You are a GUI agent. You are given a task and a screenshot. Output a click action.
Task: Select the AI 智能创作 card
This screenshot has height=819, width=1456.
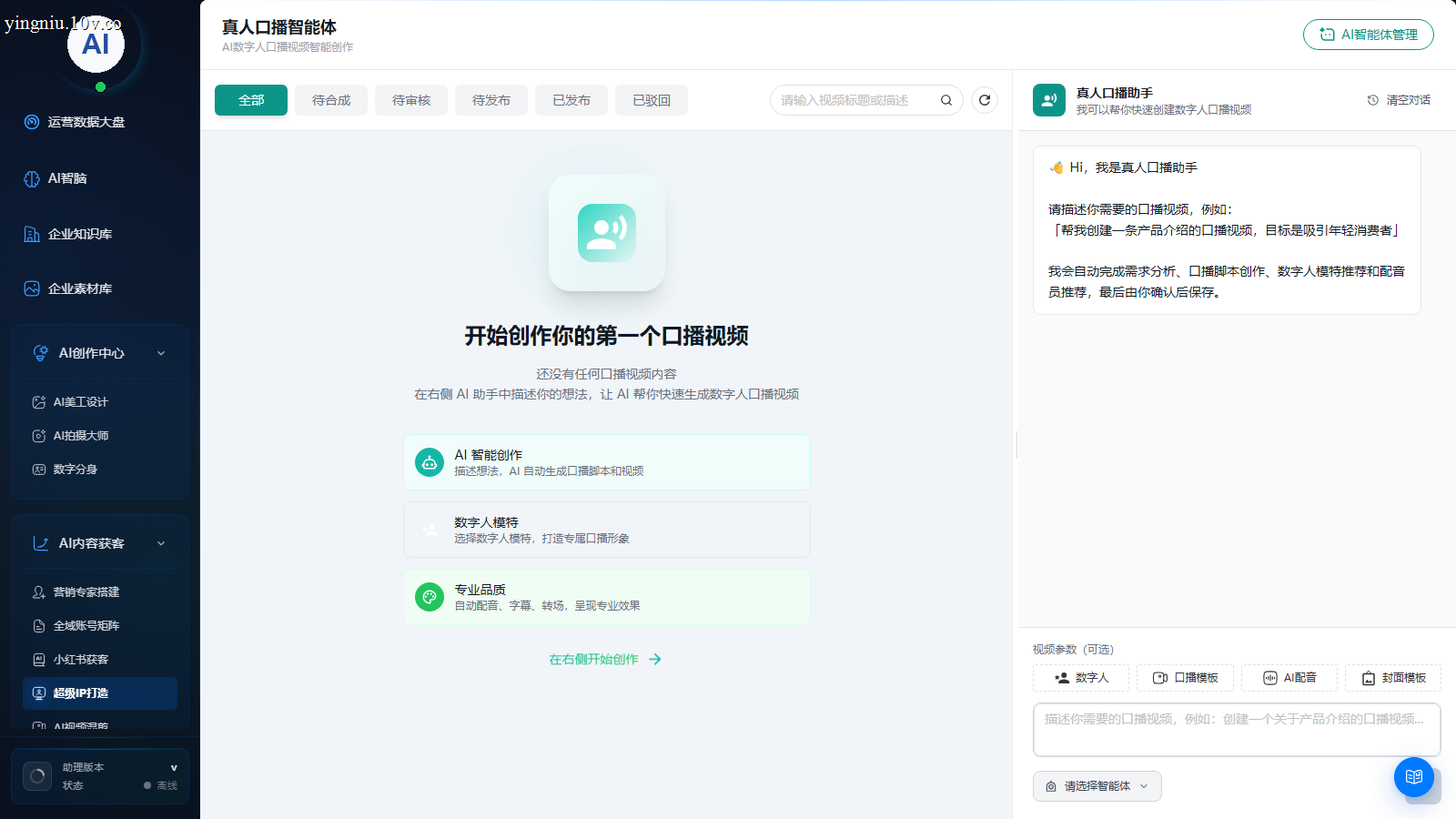607,462
